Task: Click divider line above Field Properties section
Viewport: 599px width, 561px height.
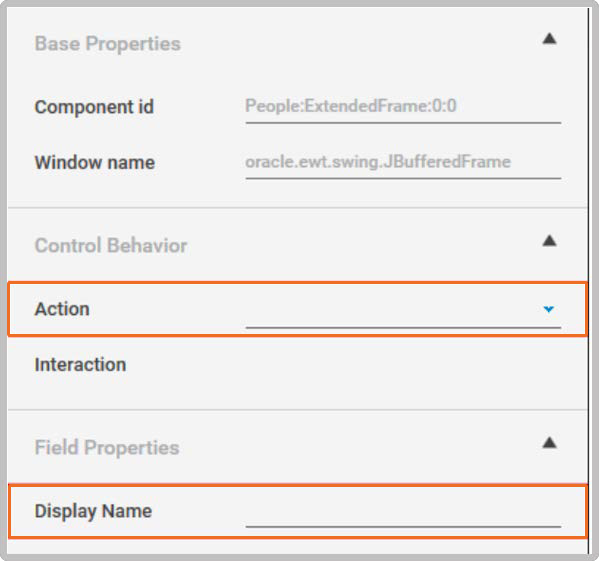Action: (x=297, y=410)
